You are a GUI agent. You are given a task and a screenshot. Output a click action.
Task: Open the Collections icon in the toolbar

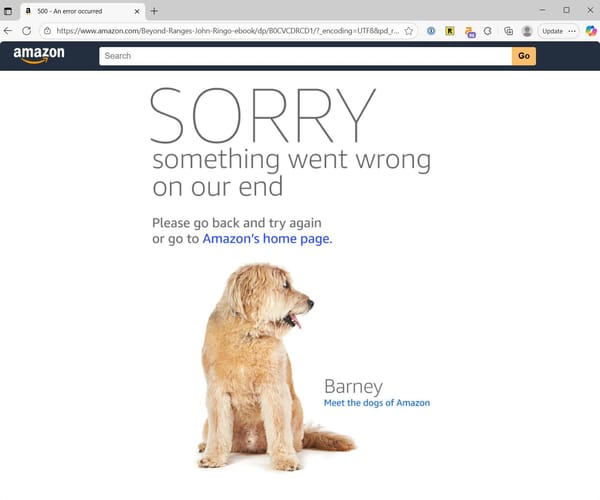pos(509,31)
